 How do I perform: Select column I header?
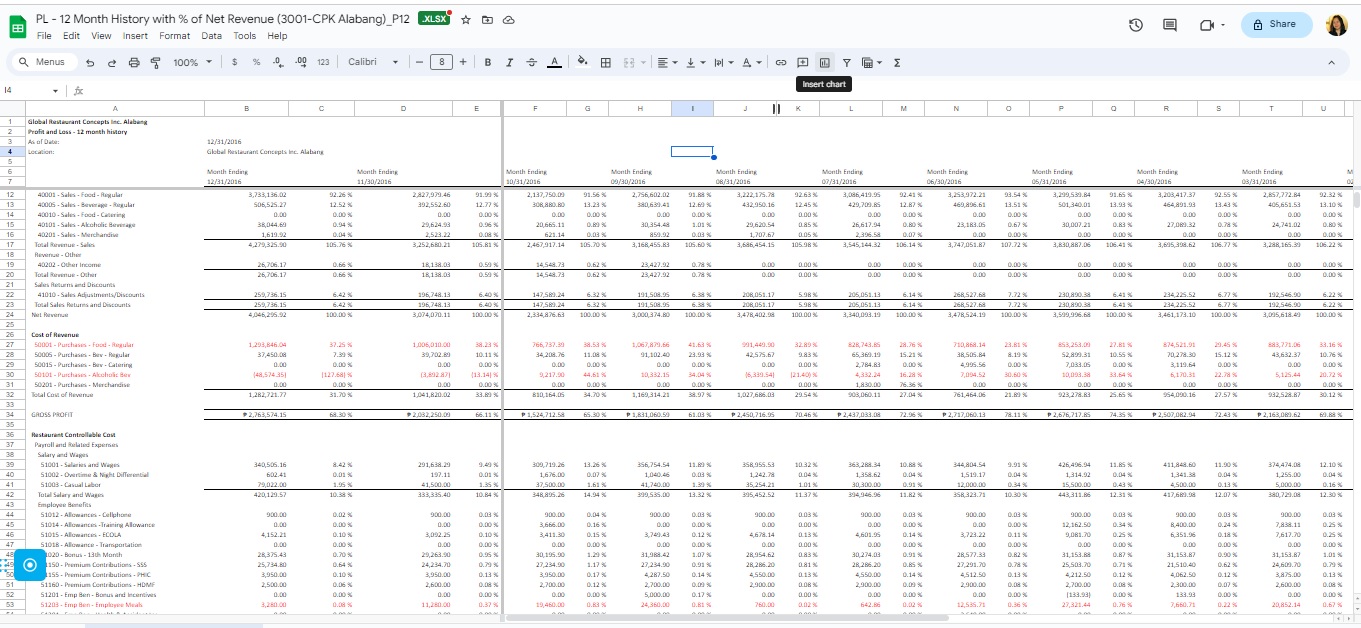click(693, 108)
